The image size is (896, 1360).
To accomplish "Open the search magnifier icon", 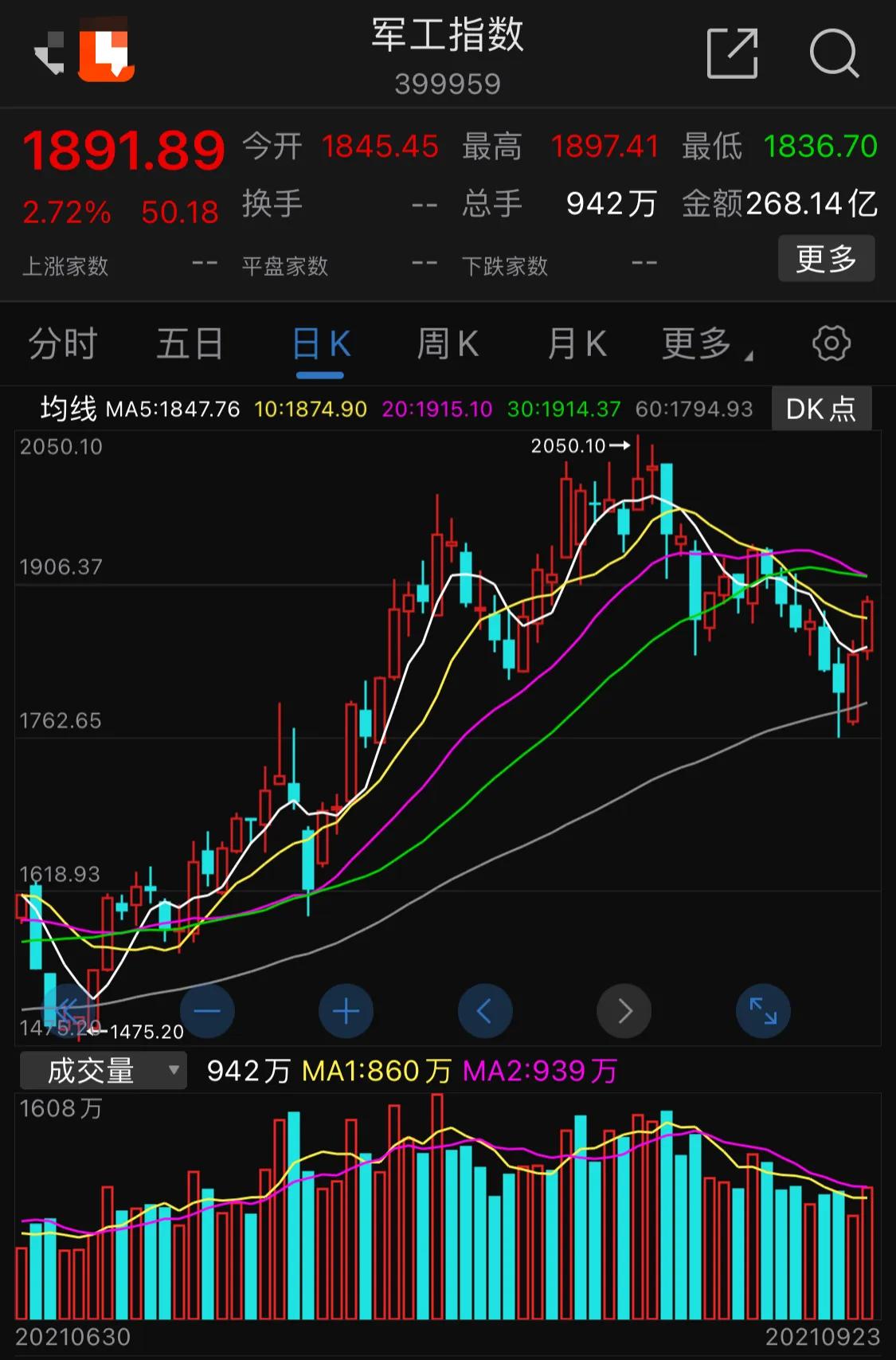I will (x=834, y=53).
